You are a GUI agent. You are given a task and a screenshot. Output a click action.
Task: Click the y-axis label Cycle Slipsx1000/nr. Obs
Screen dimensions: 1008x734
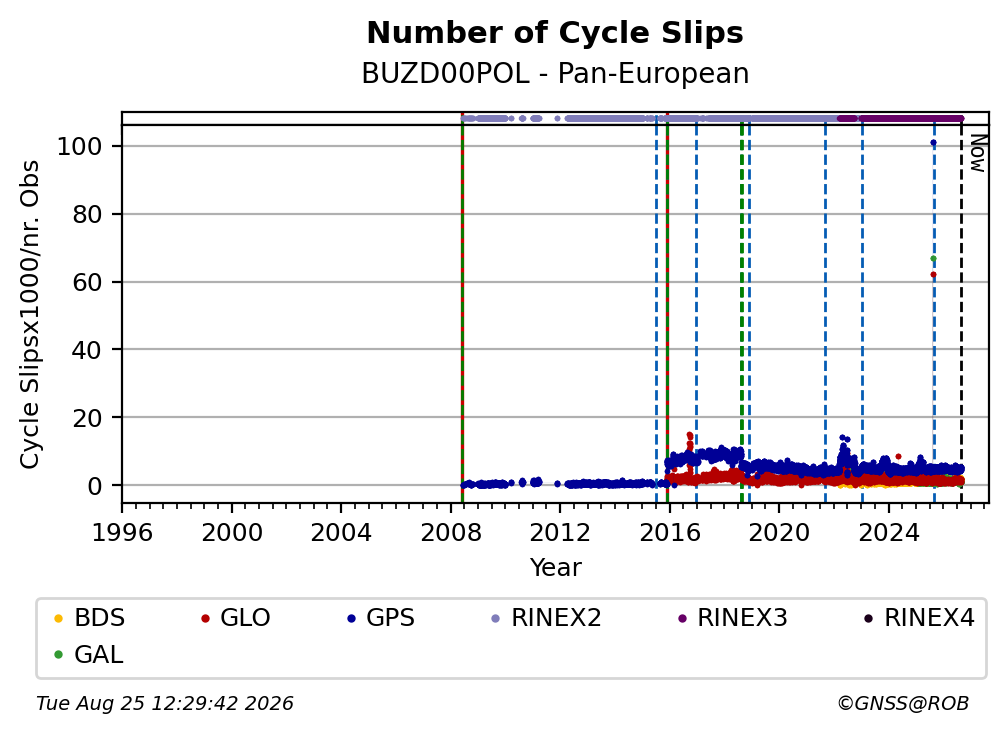point(30,314)
